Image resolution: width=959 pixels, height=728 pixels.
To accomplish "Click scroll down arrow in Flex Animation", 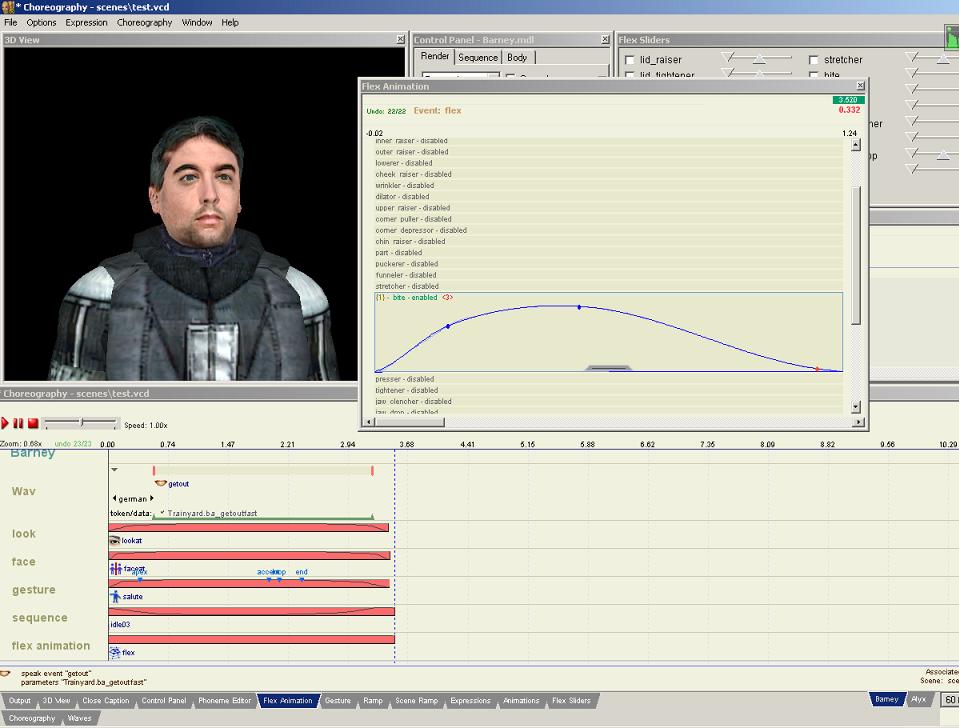I will click(x=856, y=407).
